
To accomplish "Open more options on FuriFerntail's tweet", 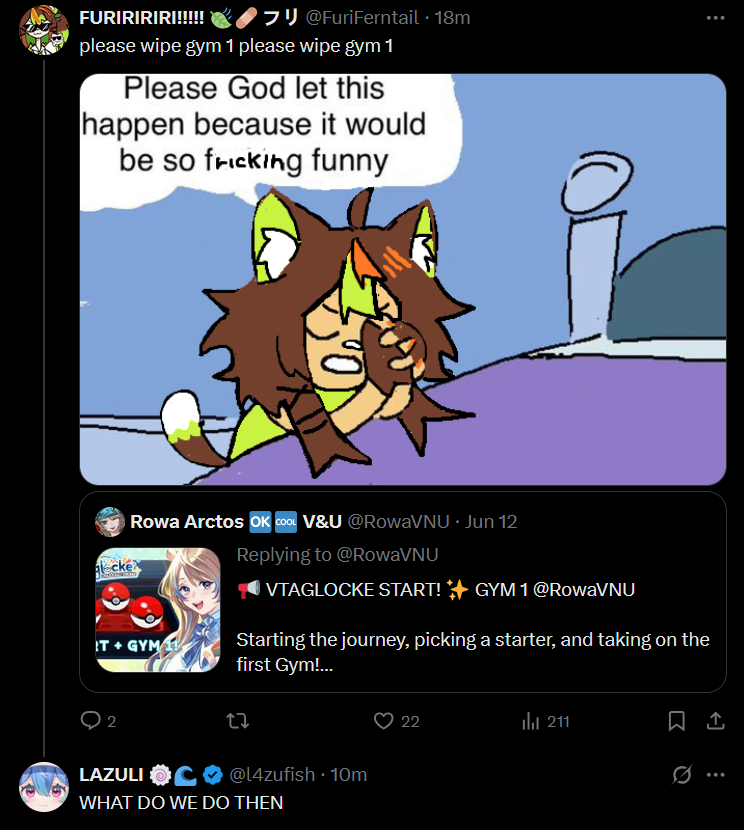I will click(x=715, y=18).
